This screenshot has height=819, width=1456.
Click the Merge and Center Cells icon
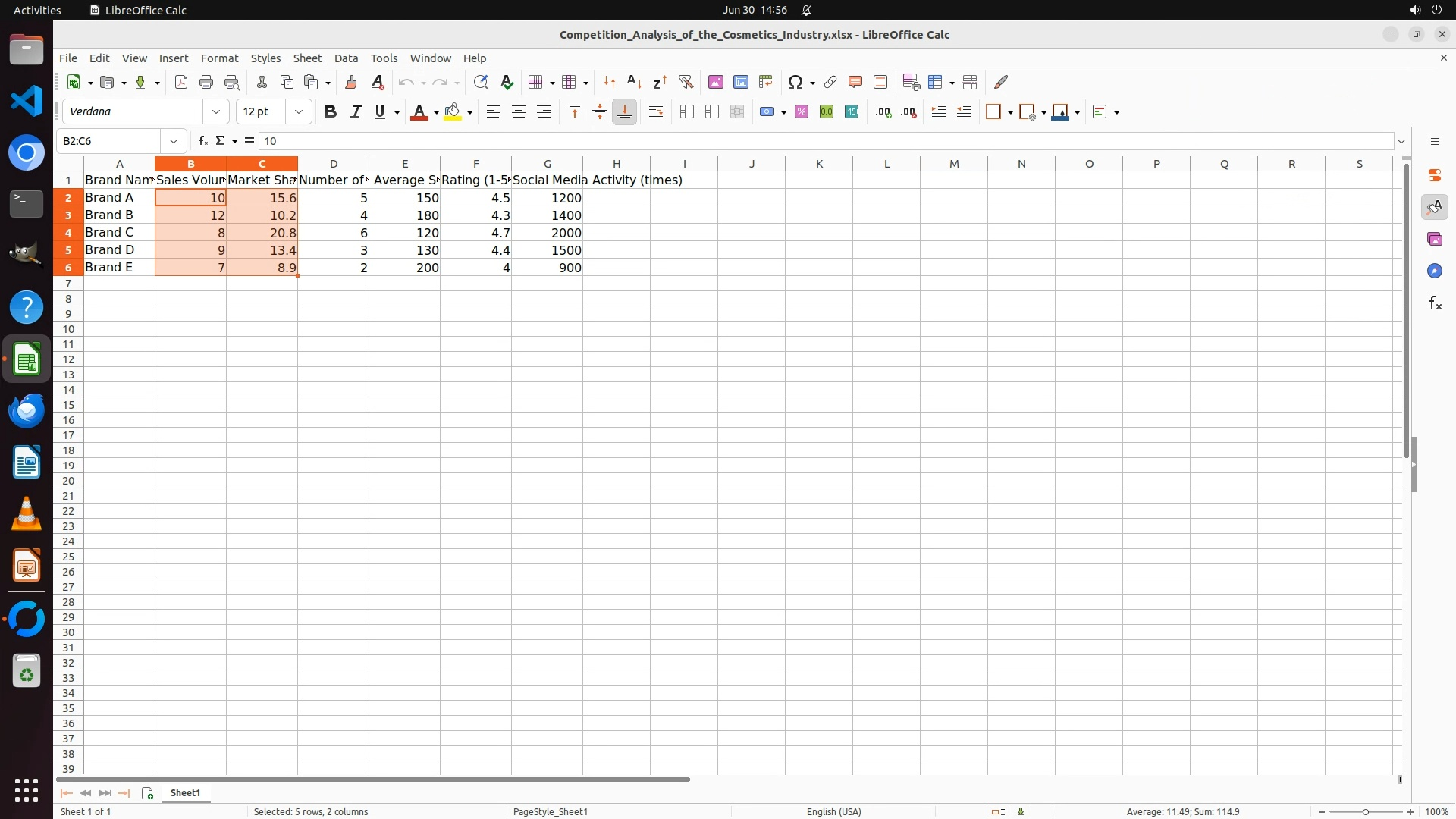point(687,112)
